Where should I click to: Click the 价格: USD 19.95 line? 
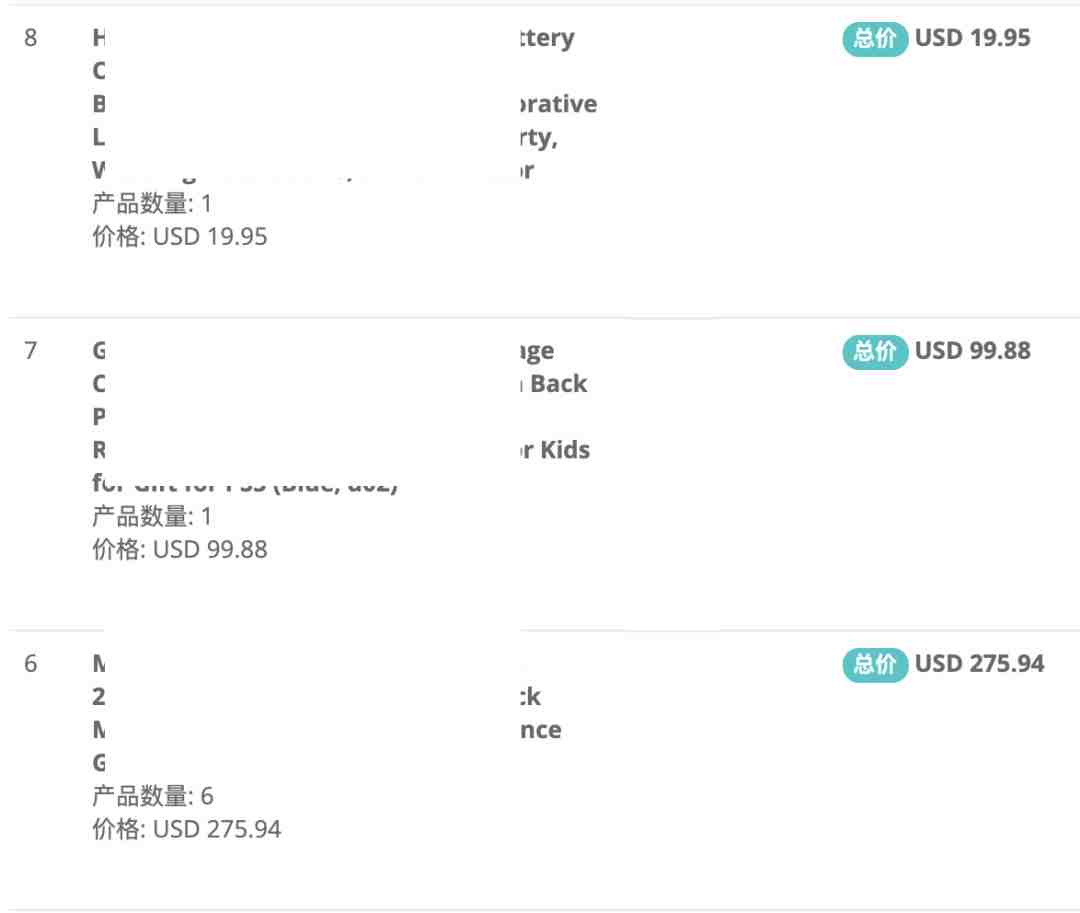point(180,237)
